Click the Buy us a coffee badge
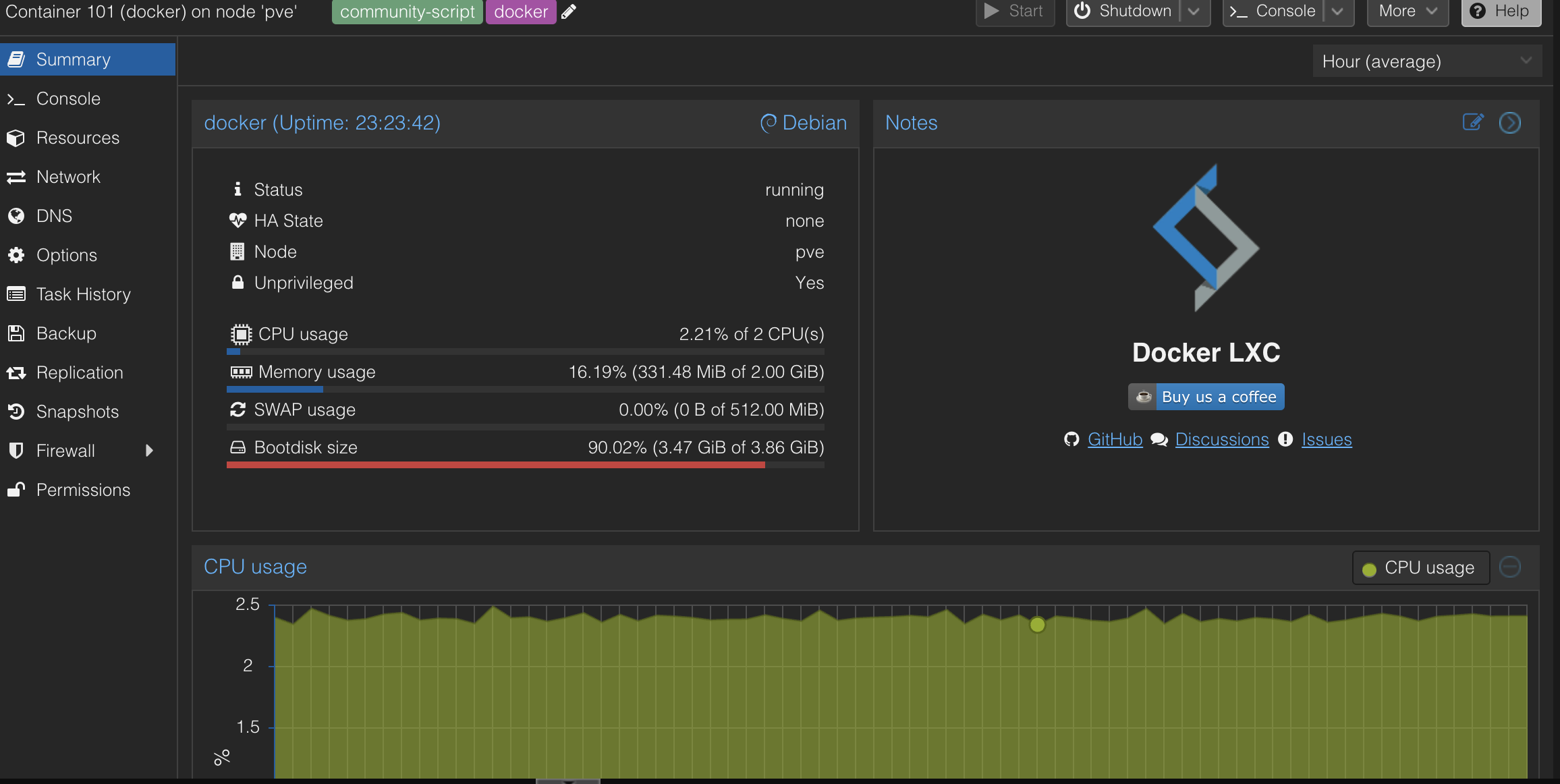Screen dimensions: 1560x784 click(1206, 397)
